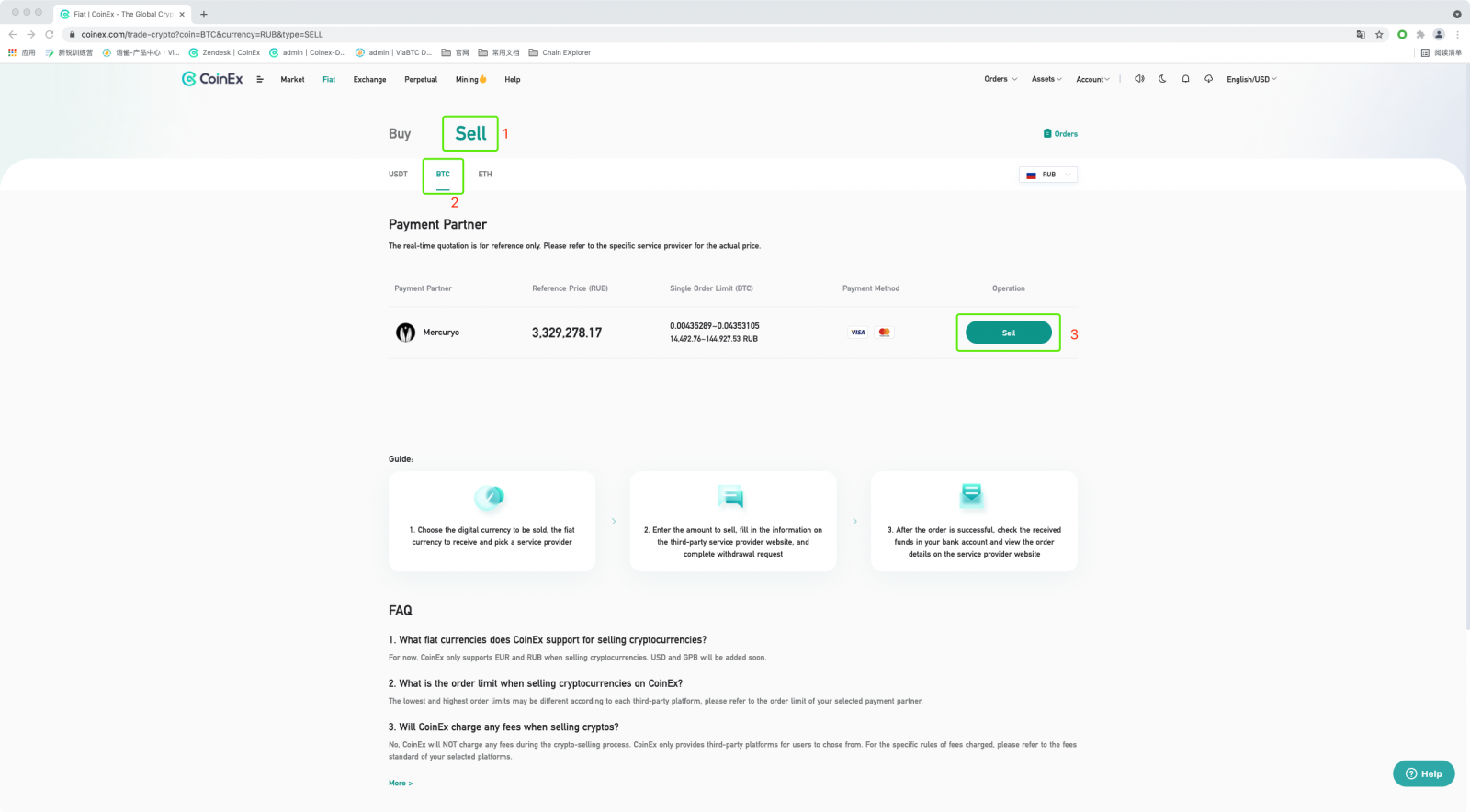Viewport: 1470px width, 812px height.
Task: Expand the Assets dropdown in header
Action: pos(1046,80)
